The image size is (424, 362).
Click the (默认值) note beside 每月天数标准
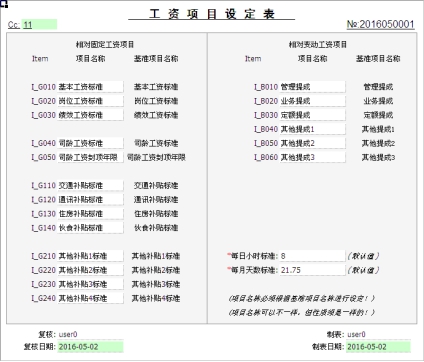point(363,270)
